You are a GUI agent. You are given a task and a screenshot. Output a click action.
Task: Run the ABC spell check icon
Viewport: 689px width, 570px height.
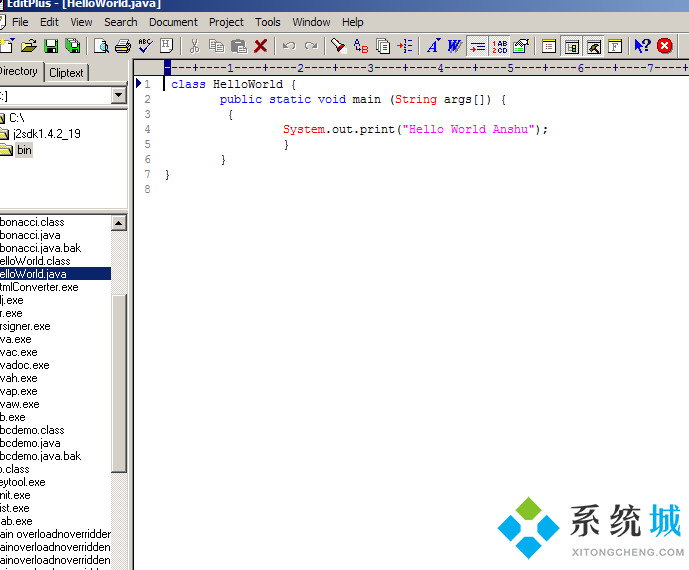pos(145,46)
